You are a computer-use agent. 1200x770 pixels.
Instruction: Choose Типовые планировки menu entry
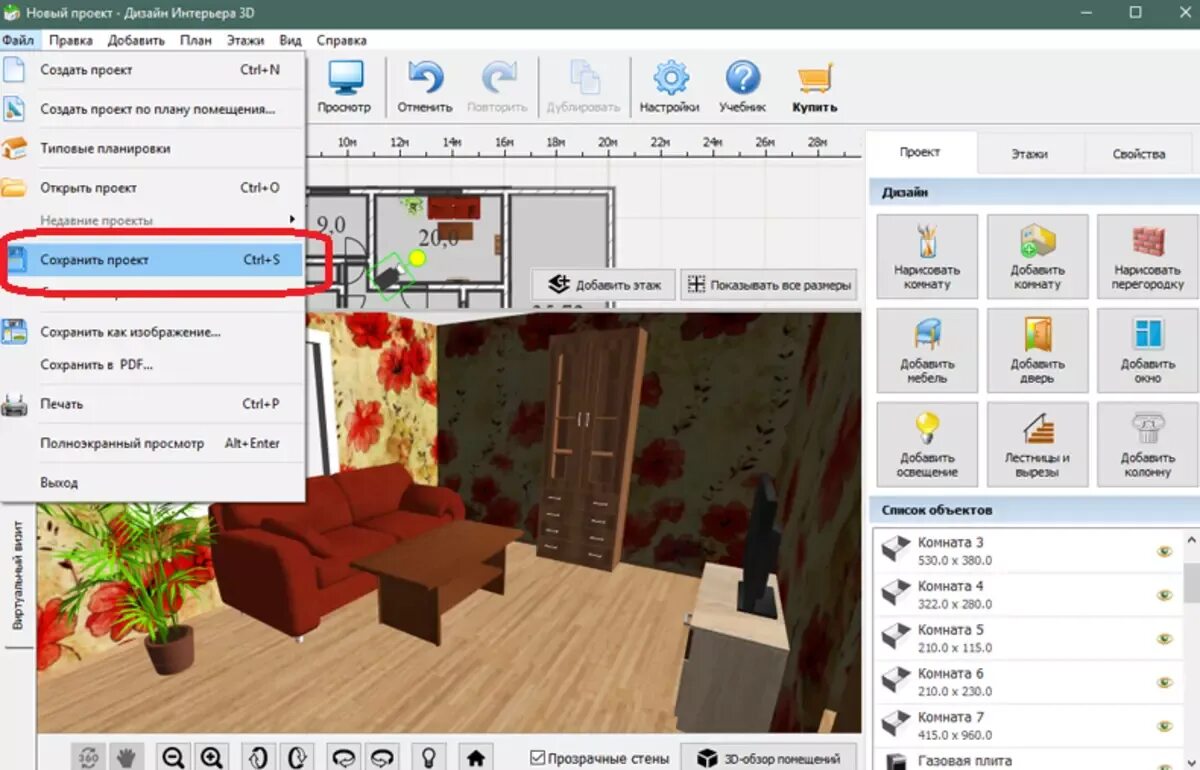(x=152, y=148)
